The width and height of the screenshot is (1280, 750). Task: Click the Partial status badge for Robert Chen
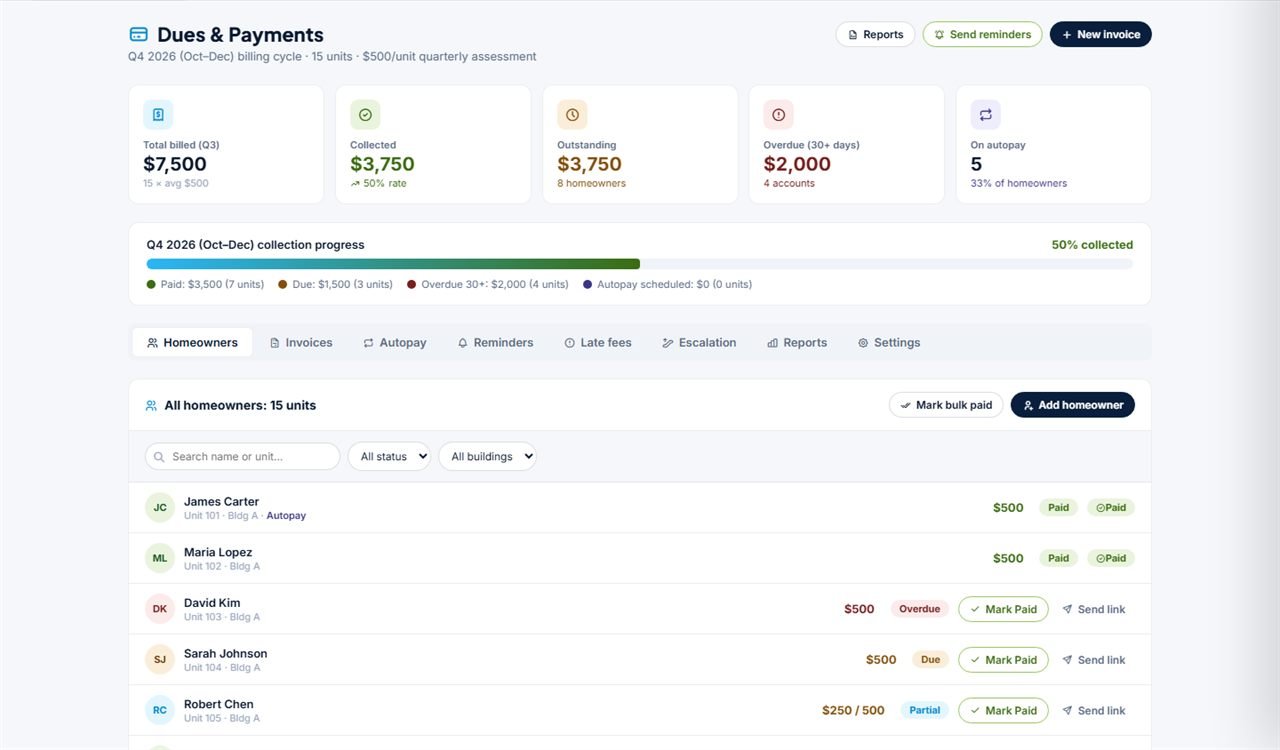pyautogui.click(x=925, y=710)
